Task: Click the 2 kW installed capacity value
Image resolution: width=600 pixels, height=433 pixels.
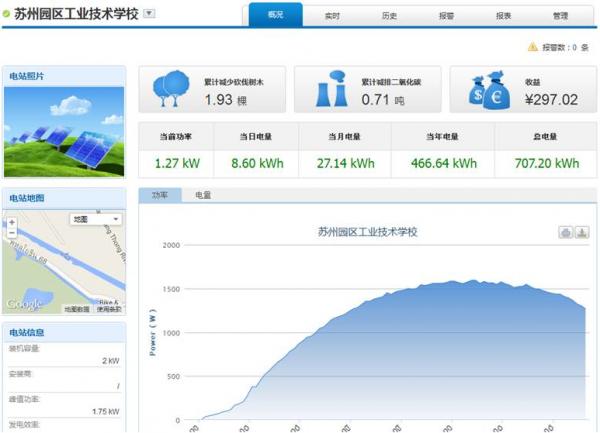Action: [x=111, y=361]
